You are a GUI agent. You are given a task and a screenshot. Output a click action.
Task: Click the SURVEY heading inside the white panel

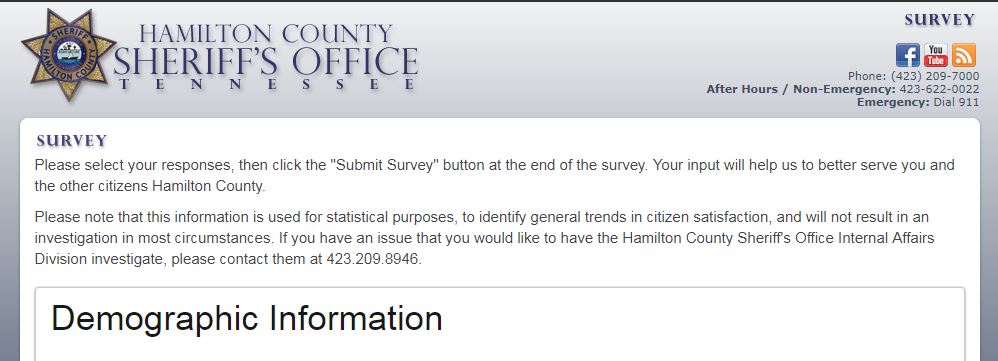[71, 141]
